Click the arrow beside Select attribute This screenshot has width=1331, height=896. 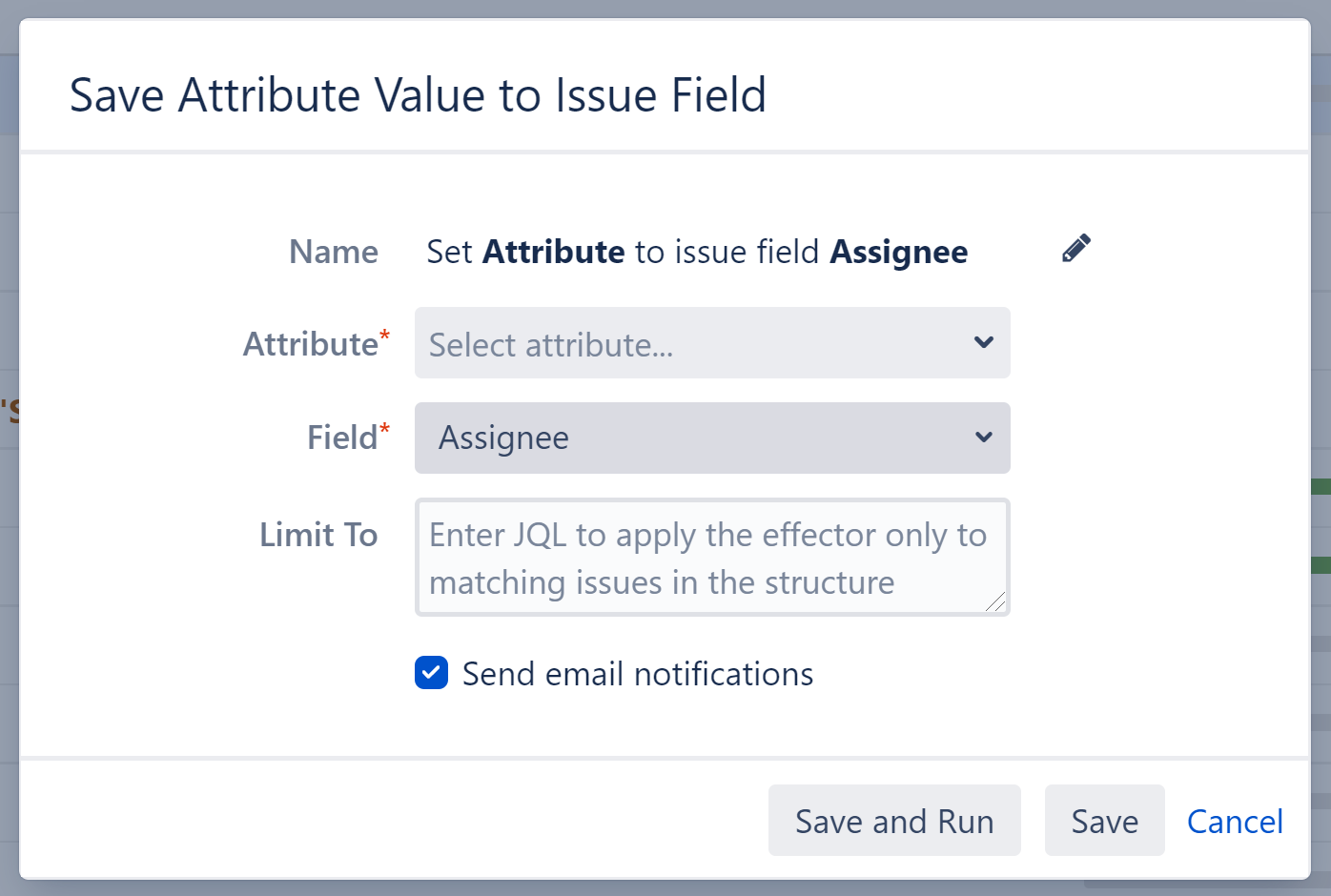click(983, 342)
